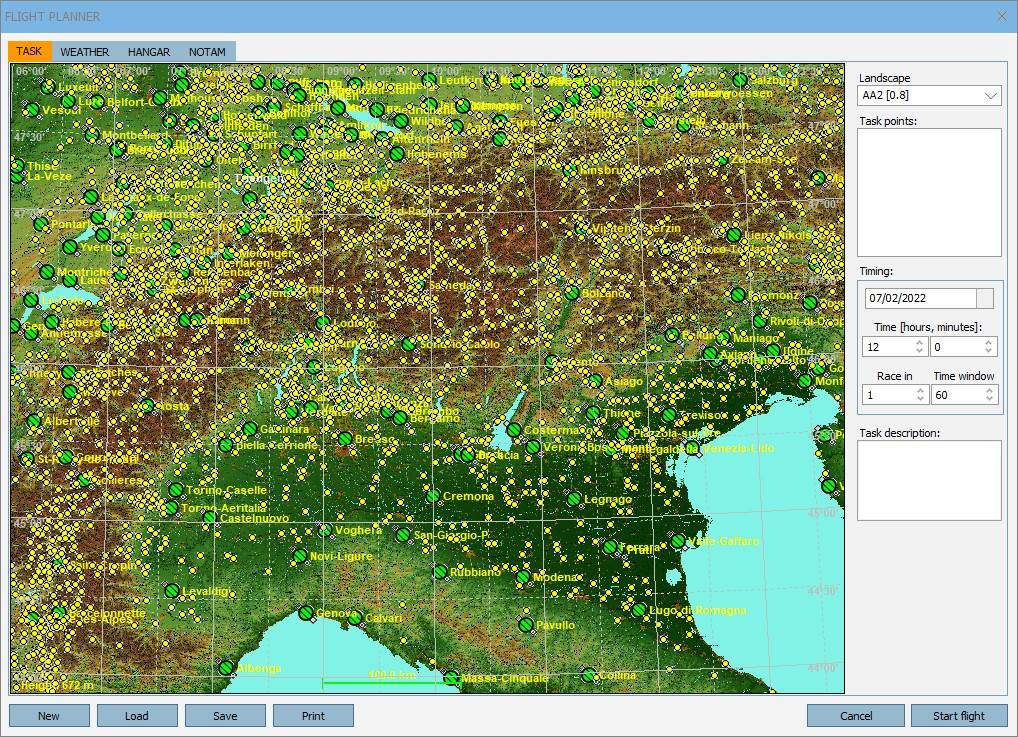
Task: Click the Genova airport icon on map
Action: (x=306, y=613)
